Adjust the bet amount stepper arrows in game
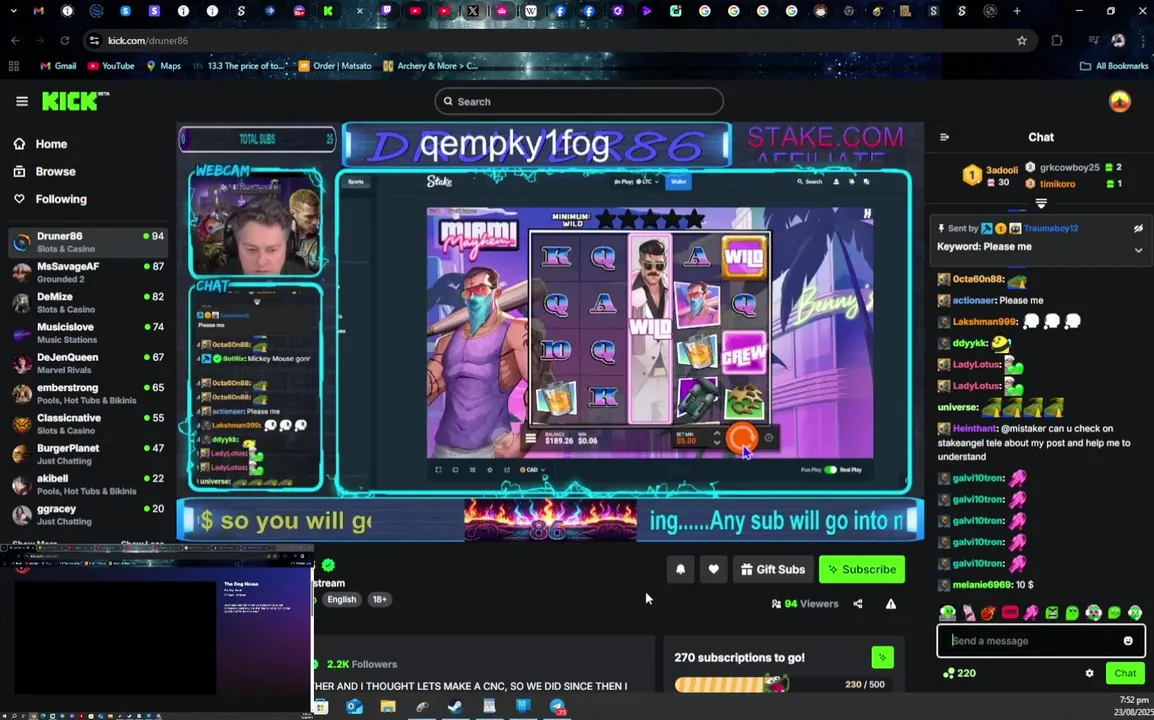Viewport: 1154px width, 720px height. coord(716,438)
